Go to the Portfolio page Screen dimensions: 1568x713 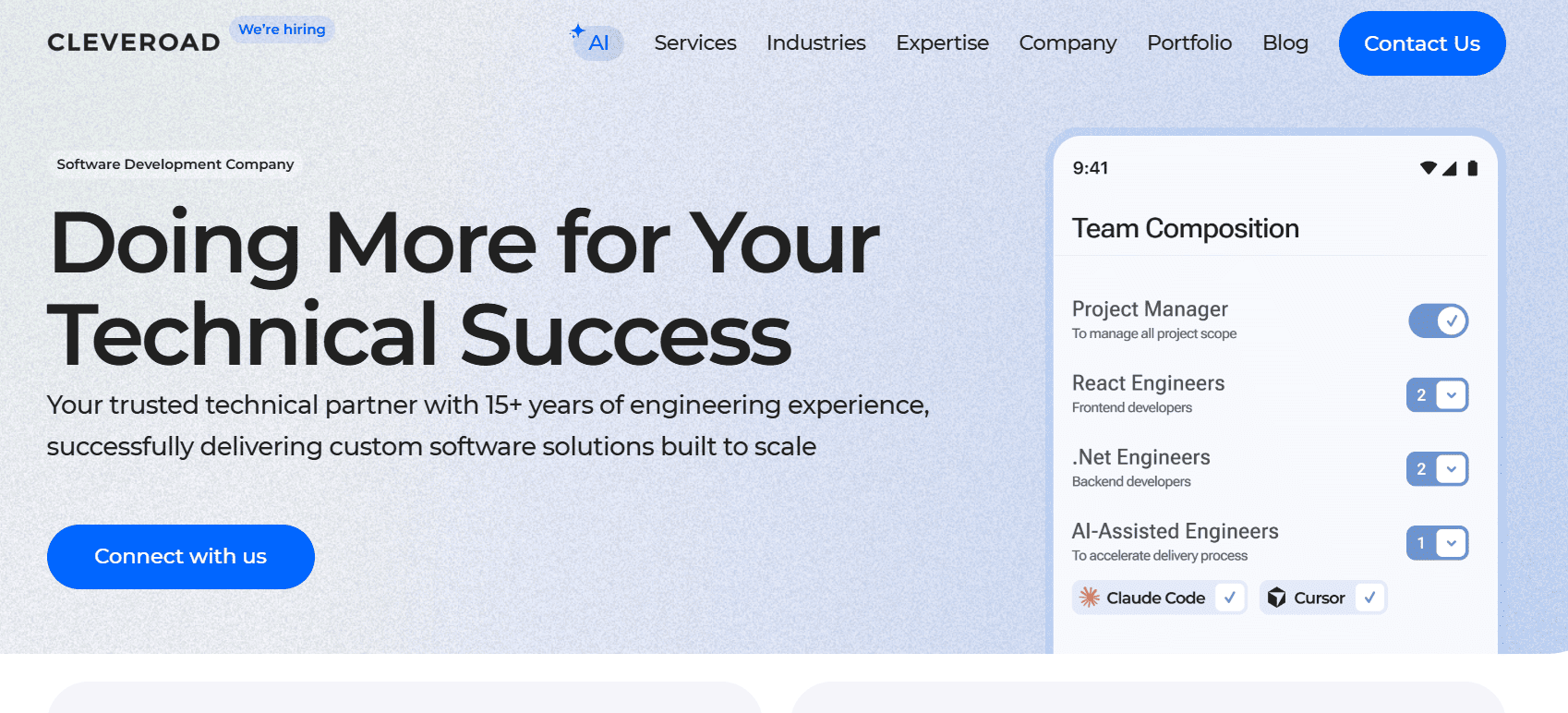tap(1189, 42)
